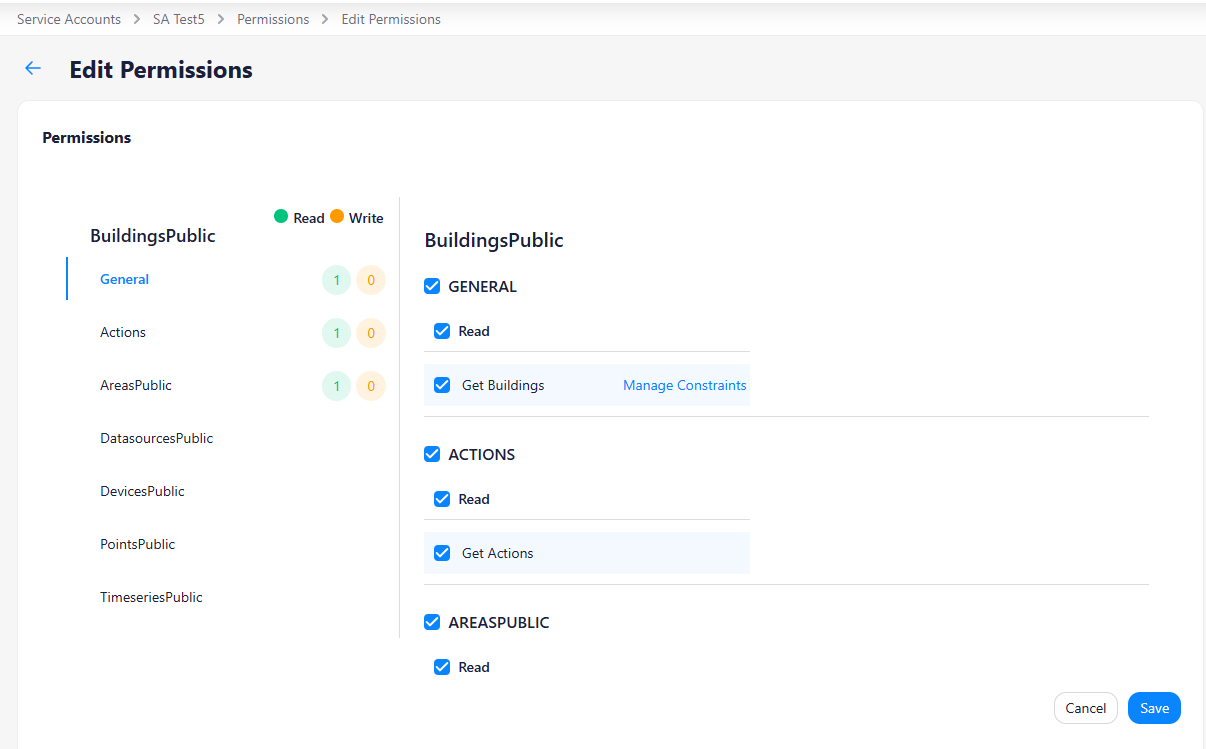Click the green read count badge for General

tap(336, 280)
